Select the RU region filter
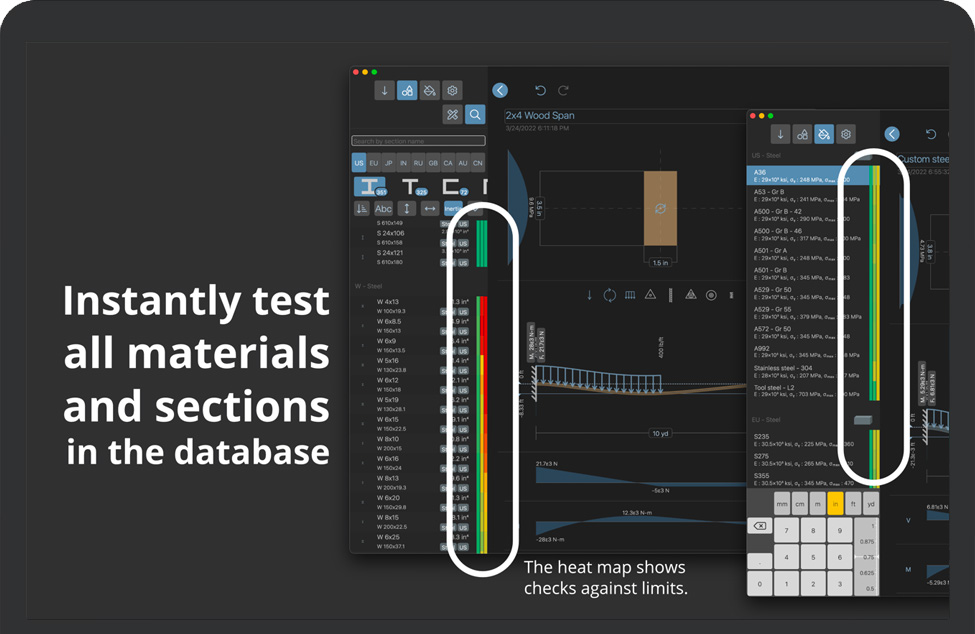This screenshot has height=634, width=975. [x=418, y=163]
